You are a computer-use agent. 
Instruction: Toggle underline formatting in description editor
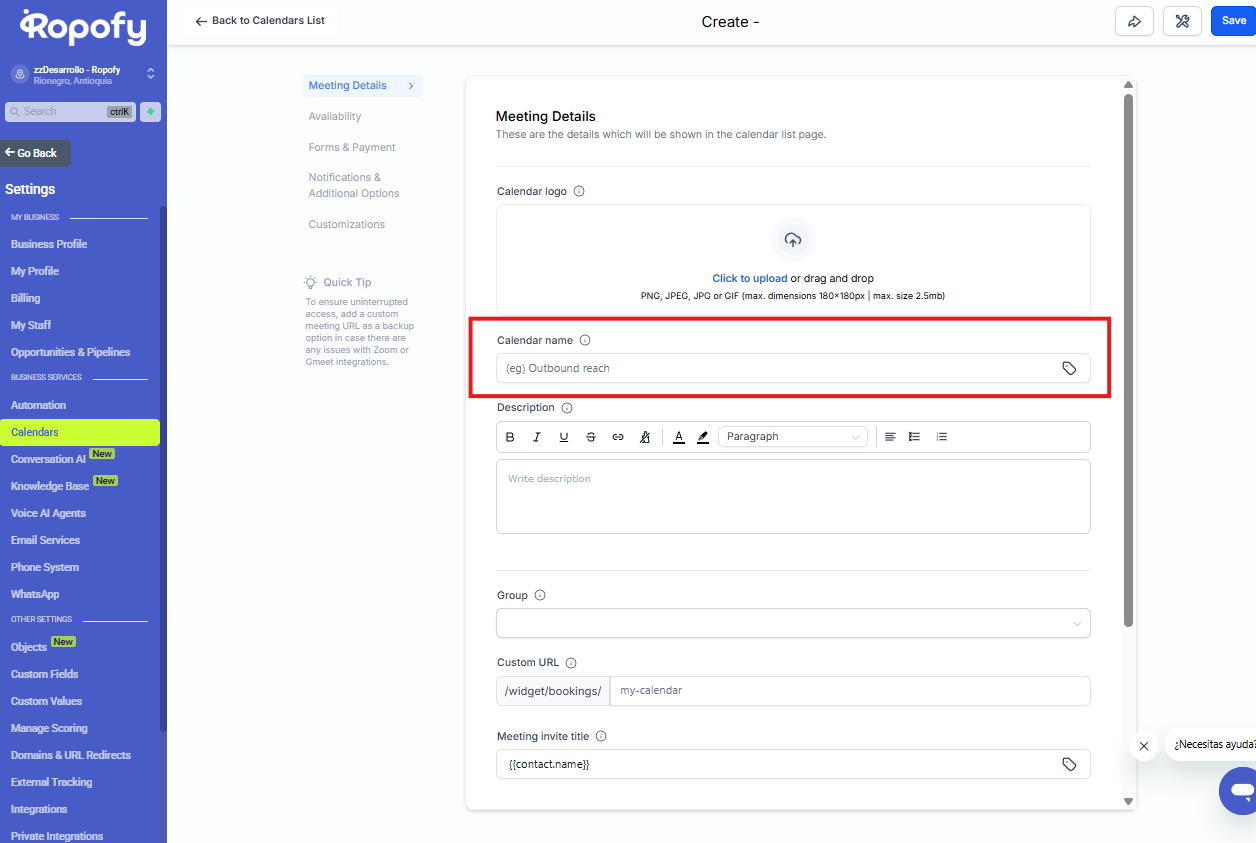564,437
